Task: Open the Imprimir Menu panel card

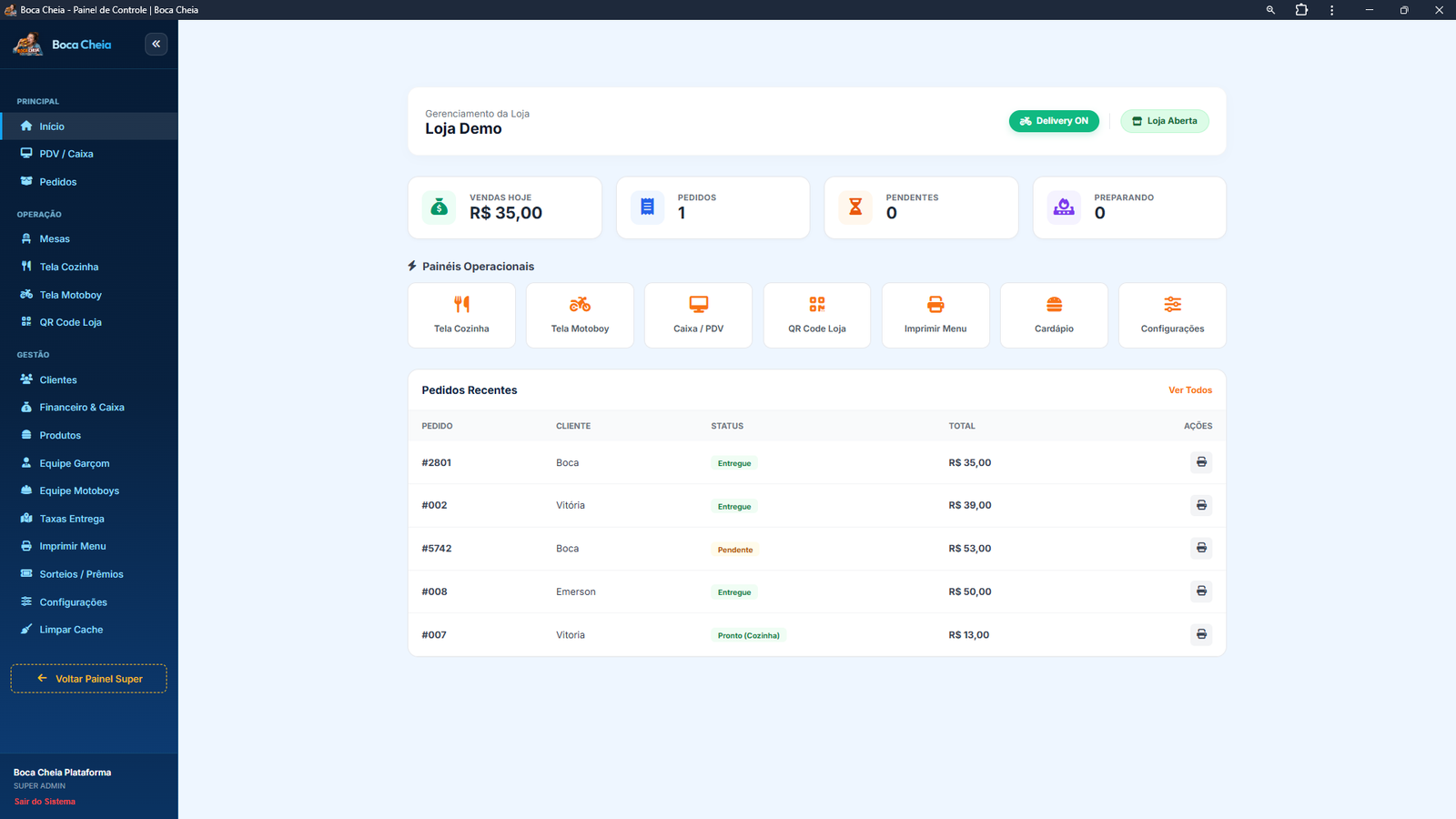Action: (x=935, y=315)
